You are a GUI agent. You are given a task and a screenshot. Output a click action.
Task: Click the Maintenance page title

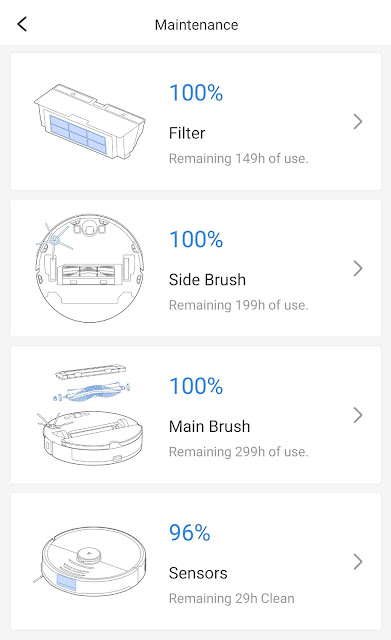click(x=196, y=25)
